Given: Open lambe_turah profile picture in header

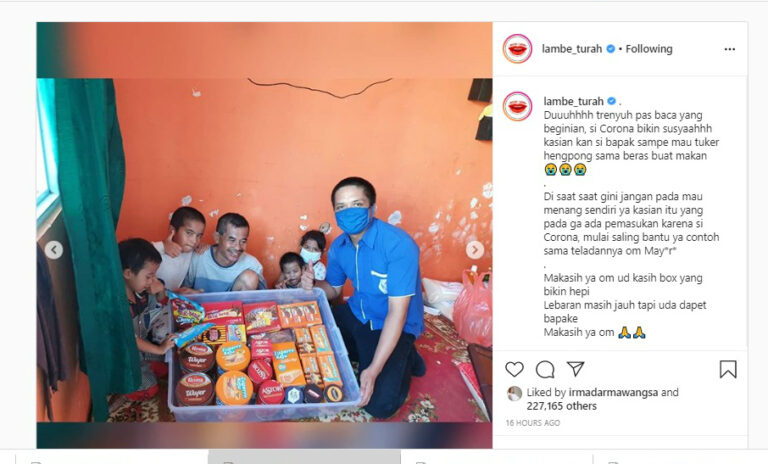Looking at the screenshot, I should click(517, 49).
